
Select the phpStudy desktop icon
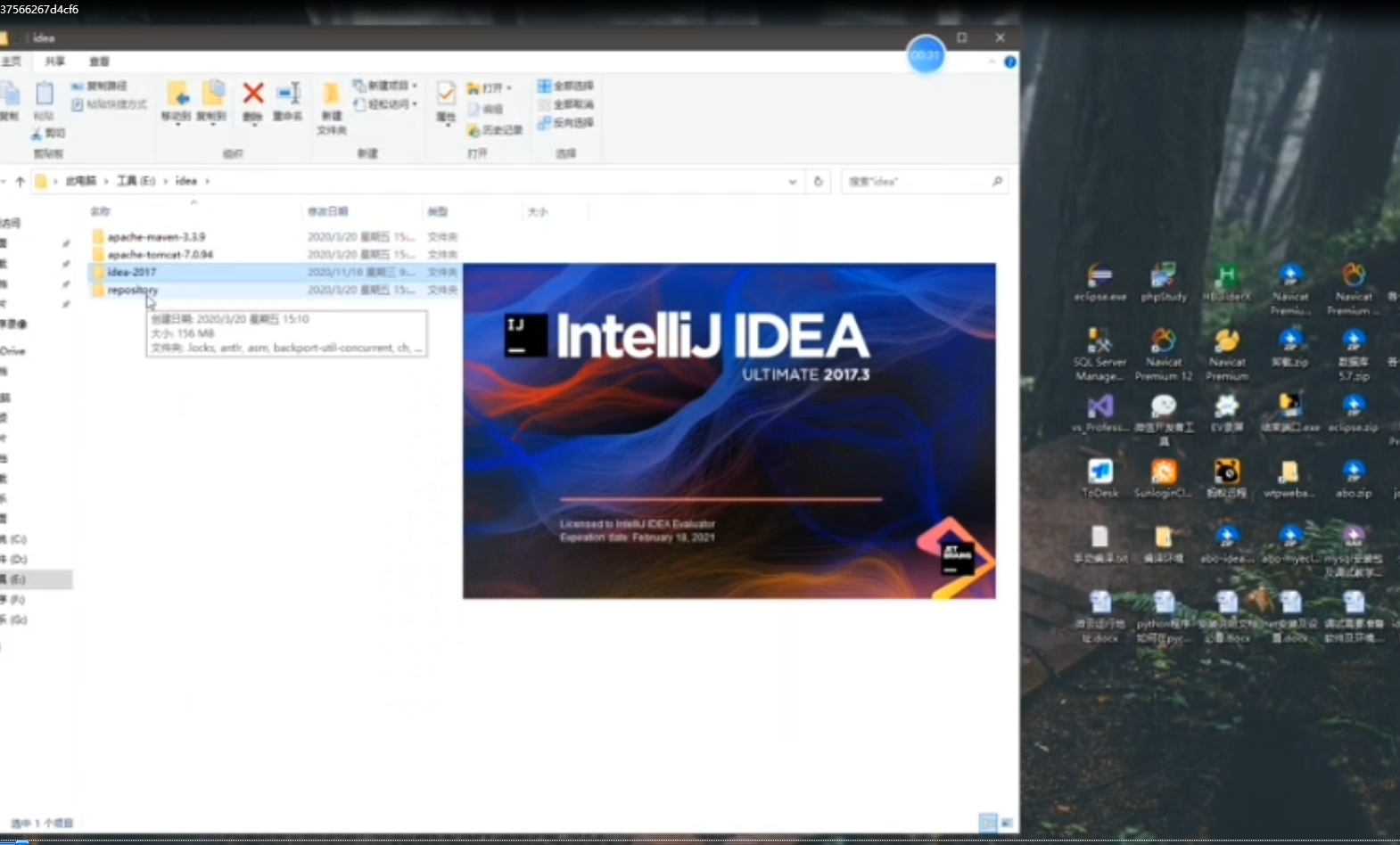pos(1164,283)
